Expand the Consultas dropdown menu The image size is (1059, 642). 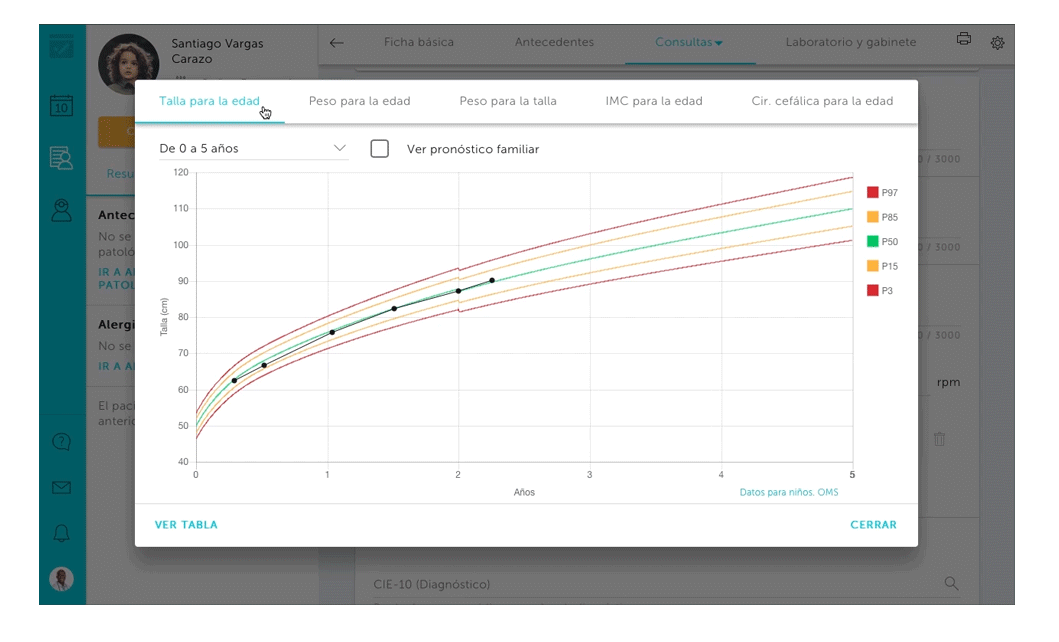coord(689,42)
